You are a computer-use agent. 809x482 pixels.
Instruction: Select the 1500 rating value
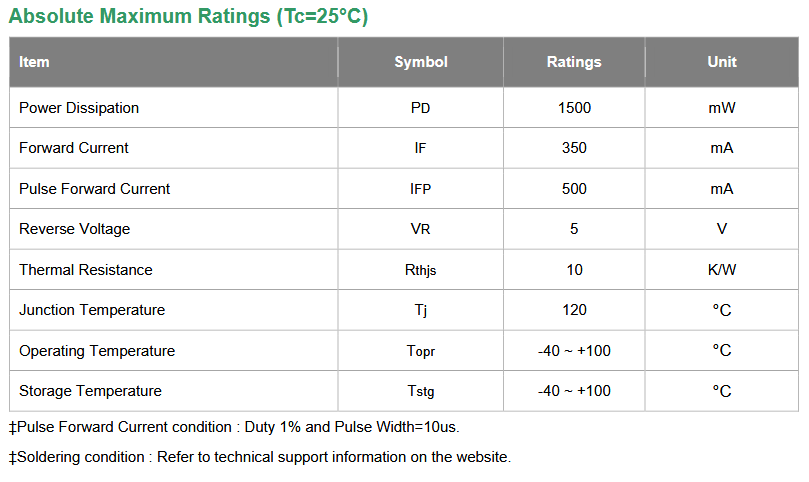[x=574, y=108]
